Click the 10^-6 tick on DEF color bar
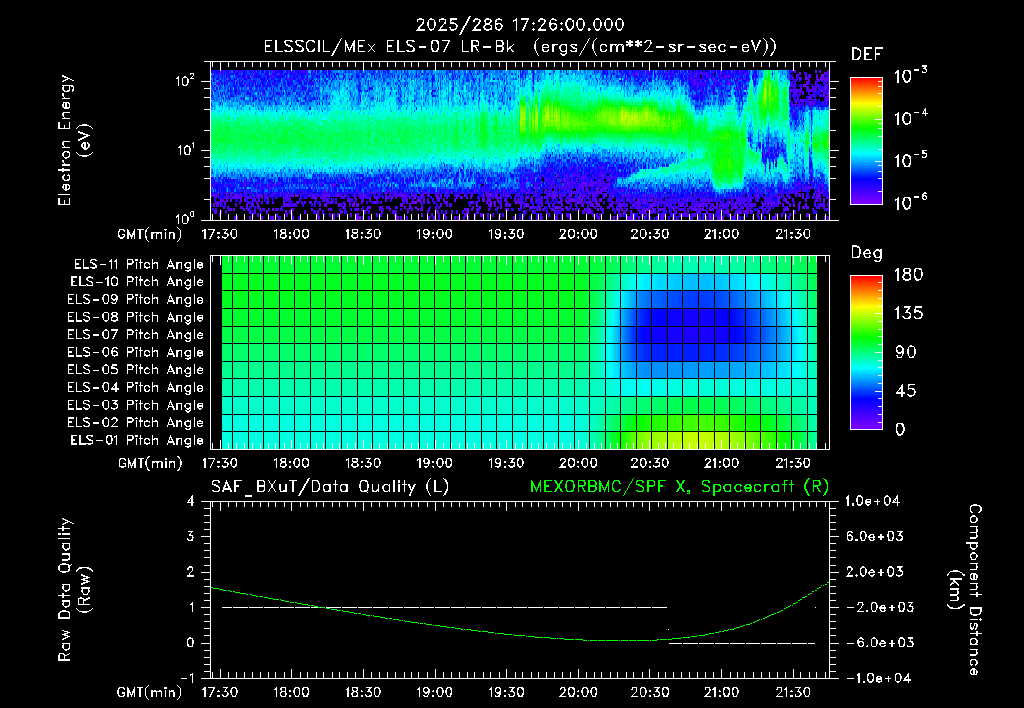Viewport: 1024px width, 708px height. [x=910, y=202]
